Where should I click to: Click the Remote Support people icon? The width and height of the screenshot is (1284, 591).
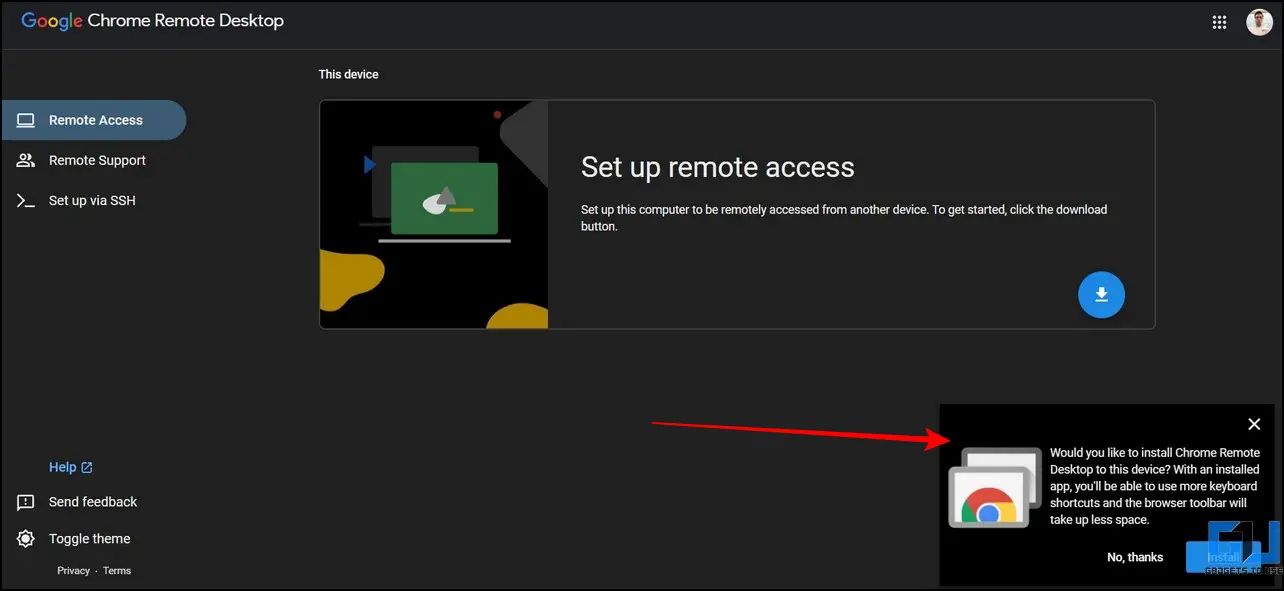[26, 160]
